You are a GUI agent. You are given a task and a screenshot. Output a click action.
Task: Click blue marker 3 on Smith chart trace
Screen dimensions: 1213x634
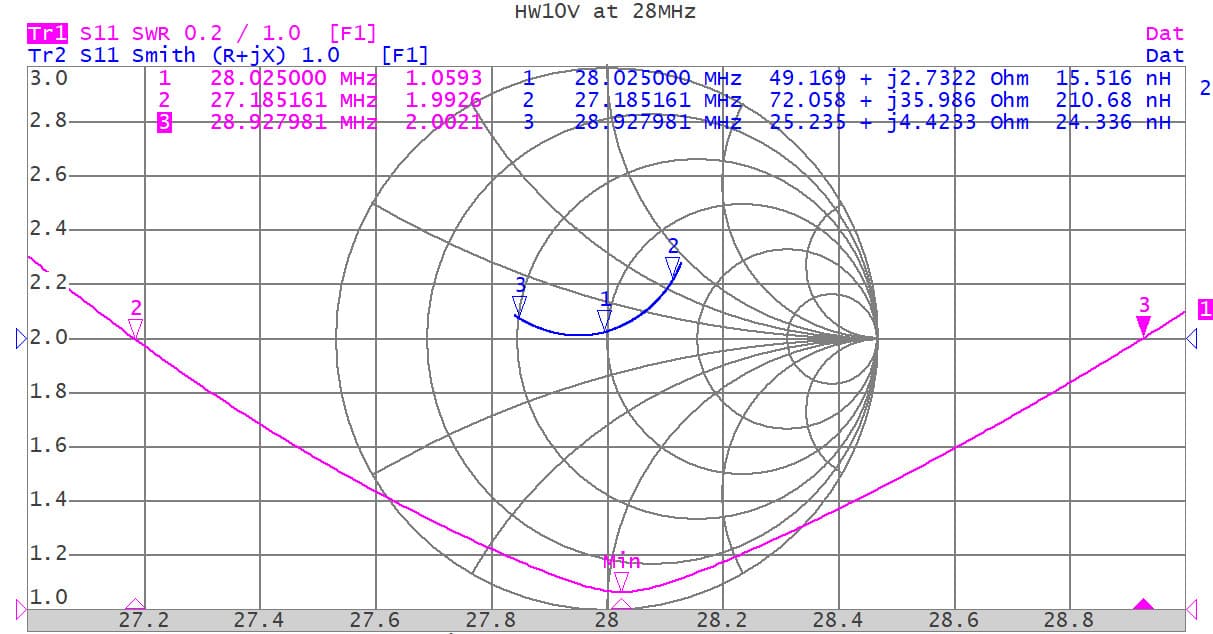tap(520, 305)
